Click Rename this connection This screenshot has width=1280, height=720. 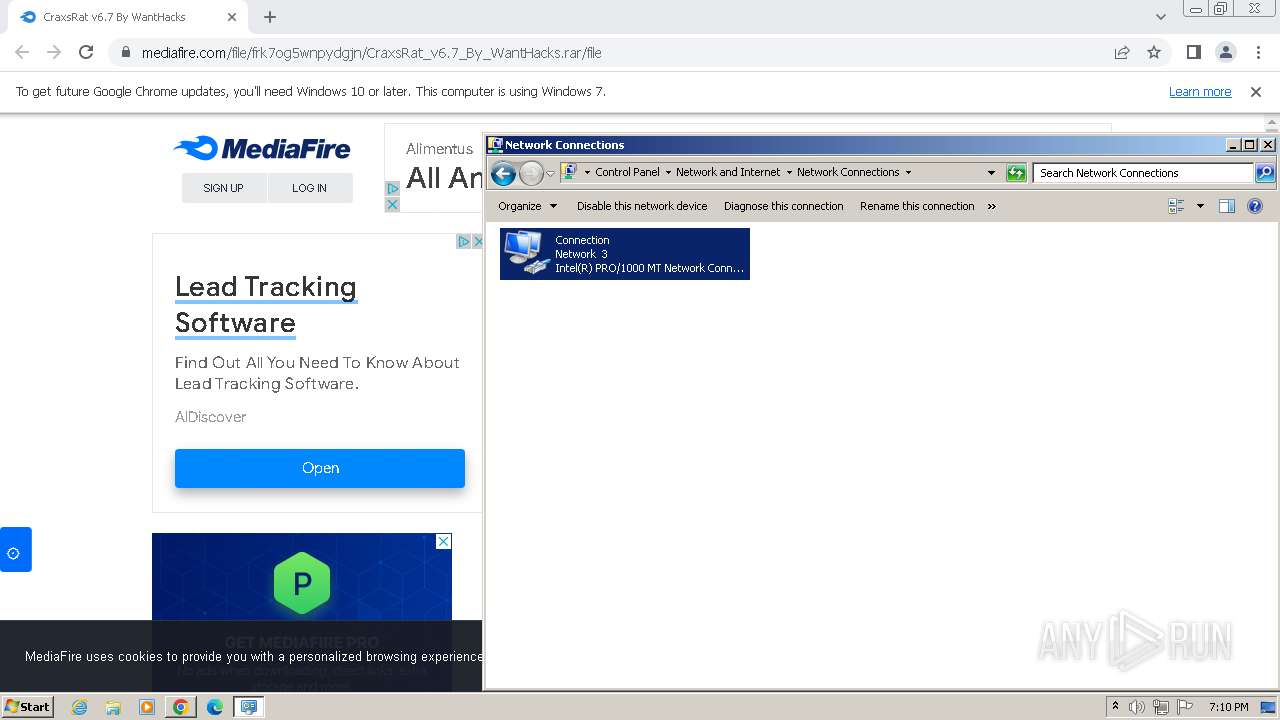tap(917, 206)
